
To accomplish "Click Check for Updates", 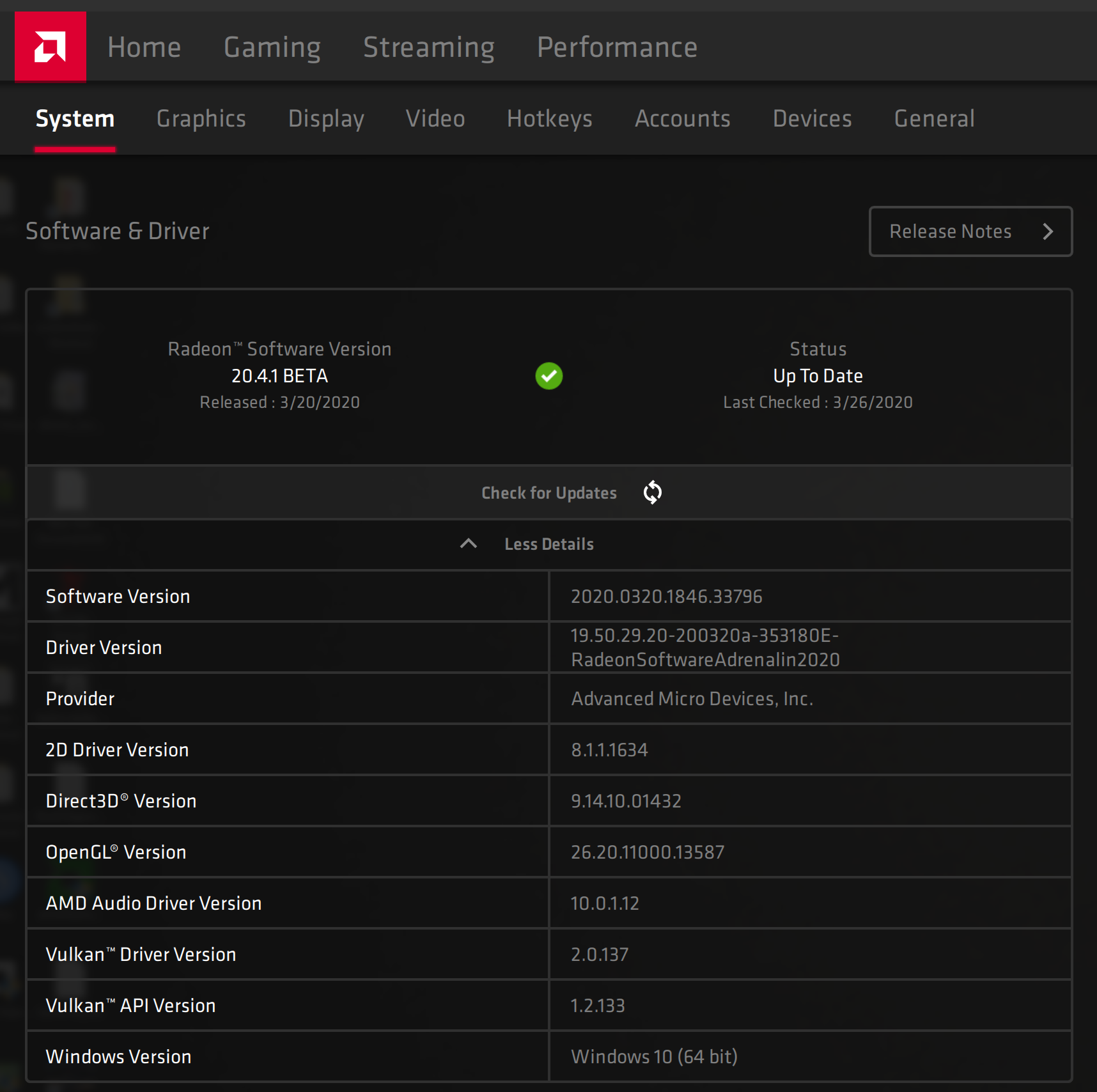I will click(548, 492).
